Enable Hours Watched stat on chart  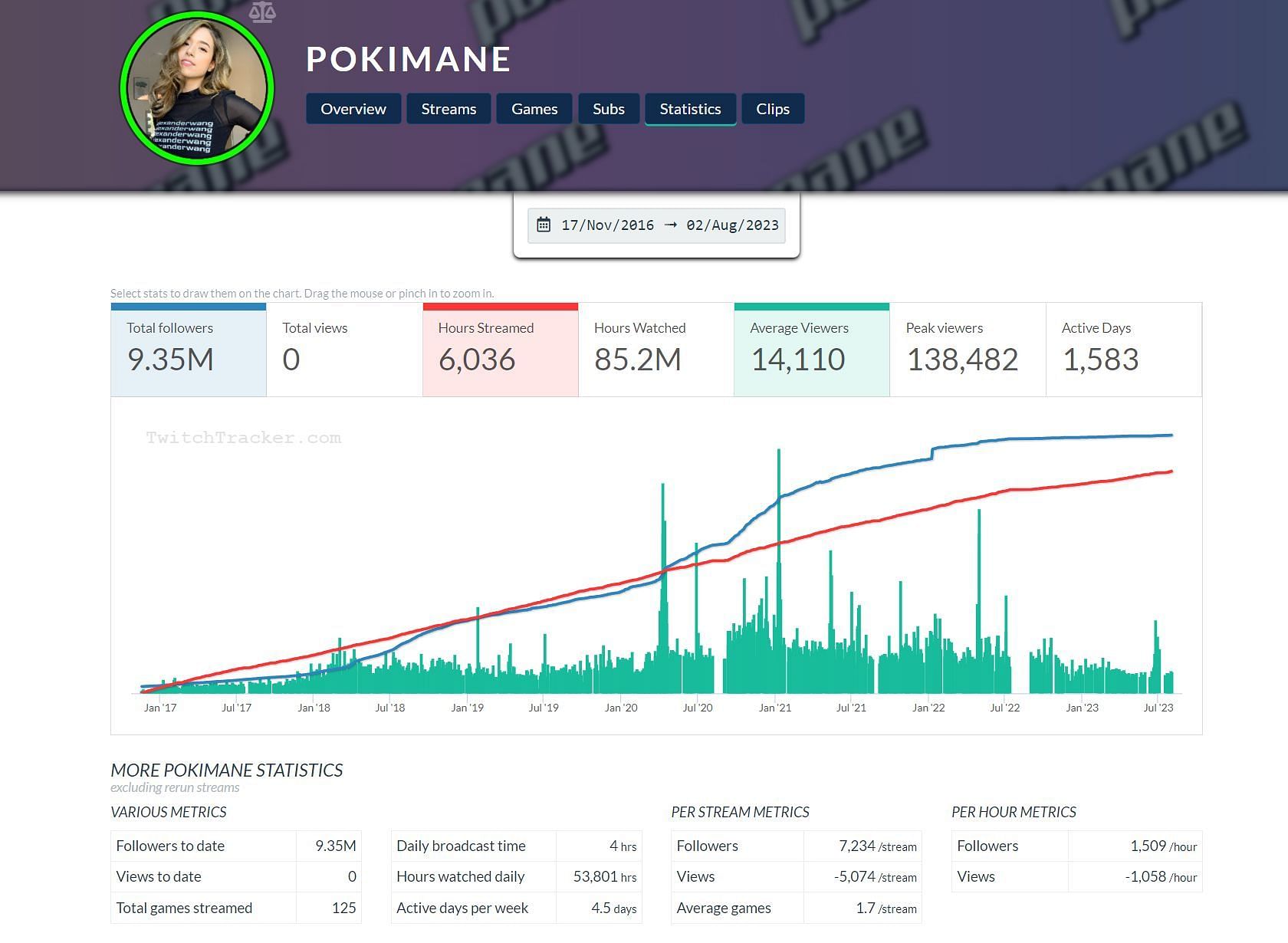[x=656, y=350]
